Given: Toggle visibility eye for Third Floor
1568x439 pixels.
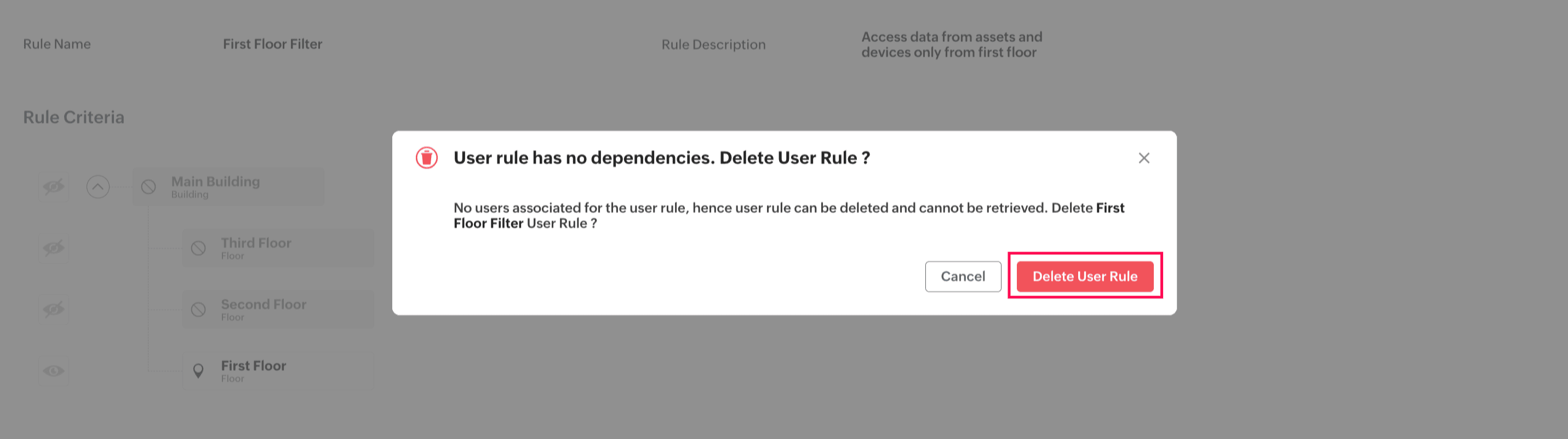Looking at the screenshot, I should [x=54, y=248].
